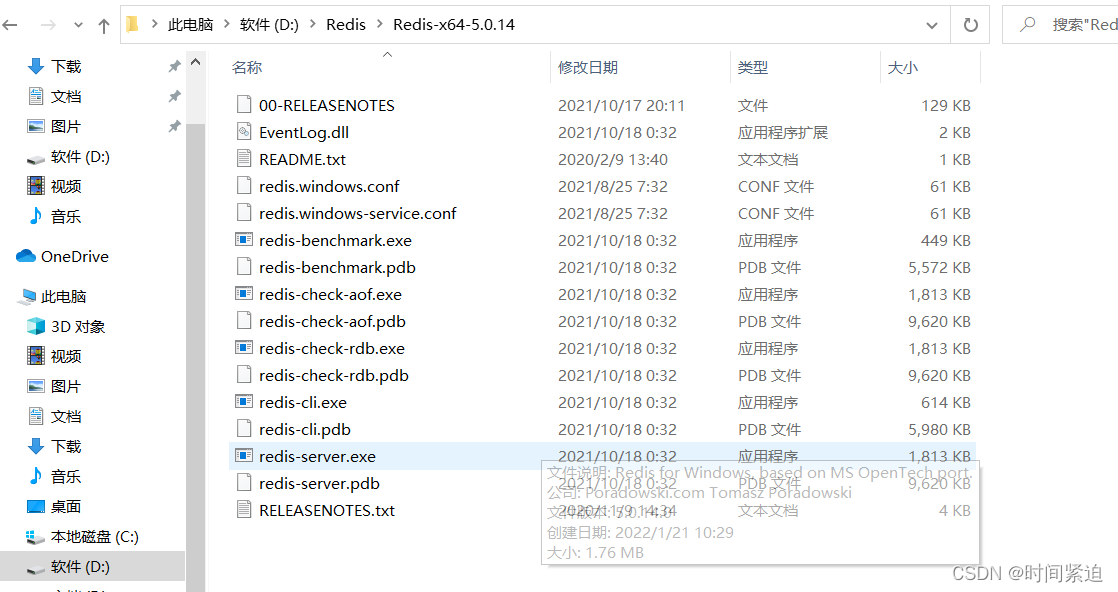This screenshot has width=1118, height=592.
Task: Expand chevron after Redis in breadcrumb
Action: [379, 24]
